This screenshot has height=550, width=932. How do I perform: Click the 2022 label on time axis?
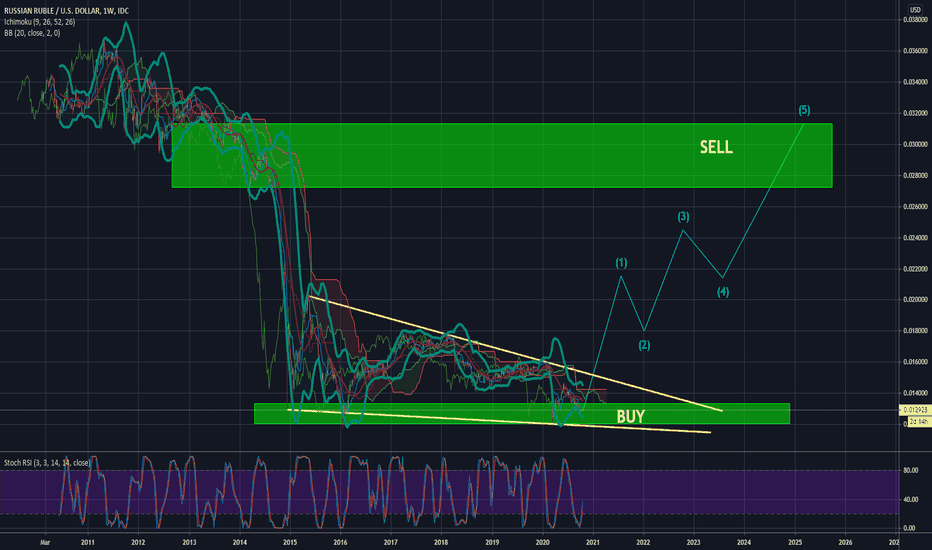[643, 542]
